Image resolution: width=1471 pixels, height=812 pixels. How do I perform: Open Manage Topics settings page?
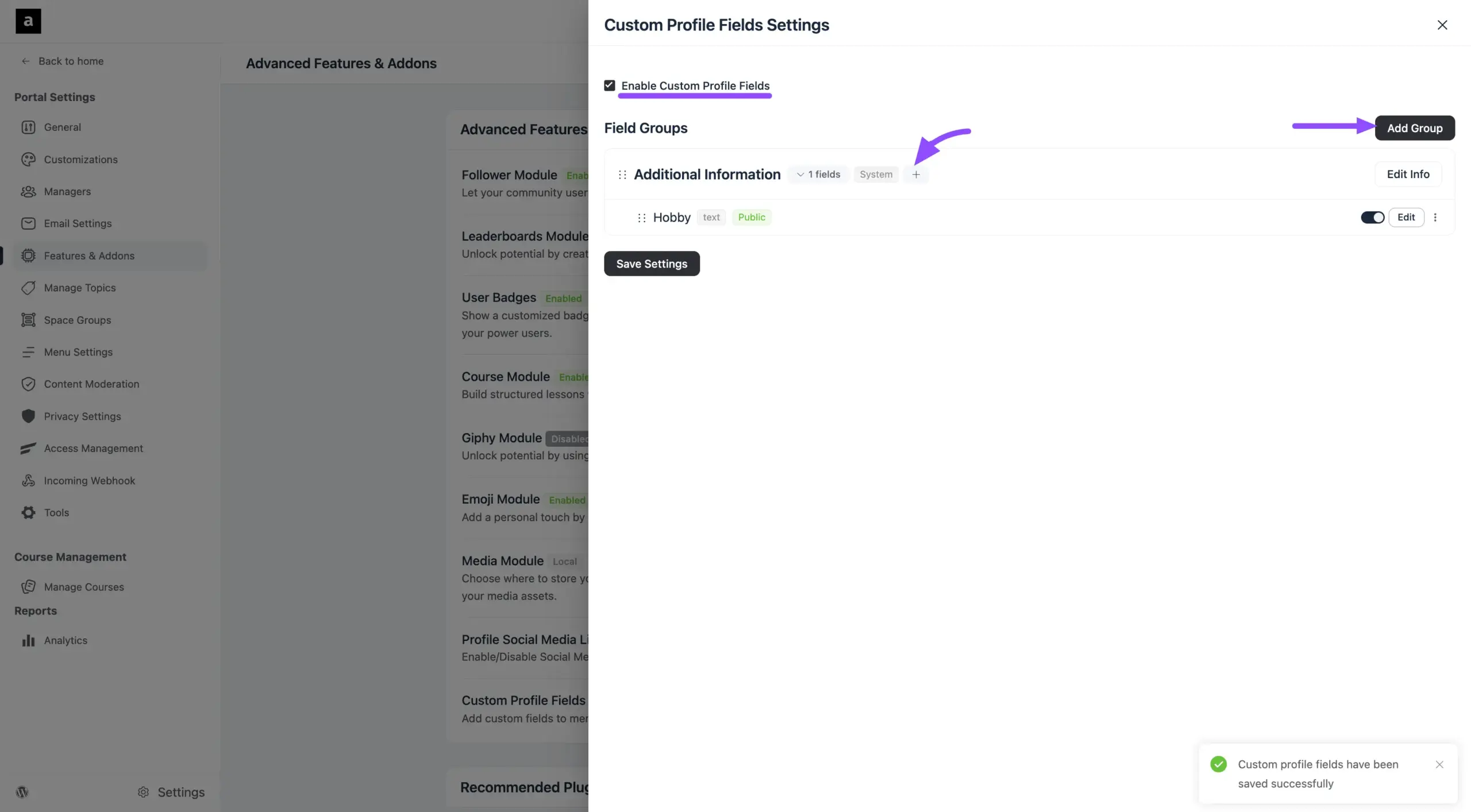[x=80, y=288]
